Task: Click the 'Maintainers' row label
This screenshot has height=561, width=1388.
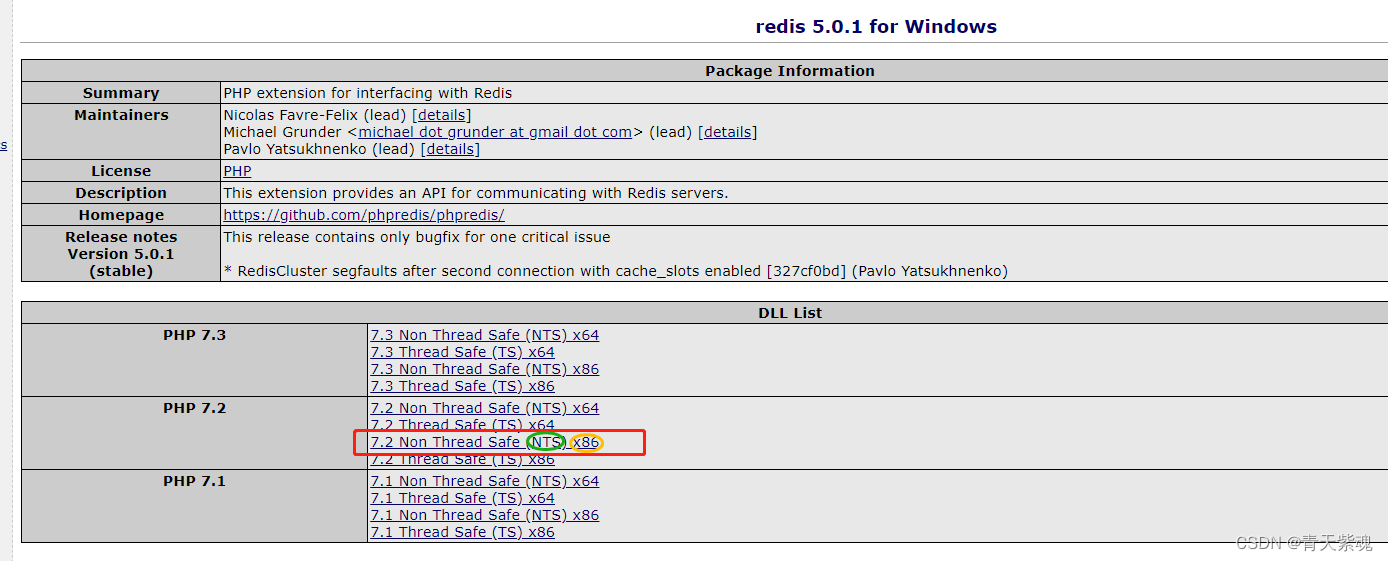Action: click(121, 115)
